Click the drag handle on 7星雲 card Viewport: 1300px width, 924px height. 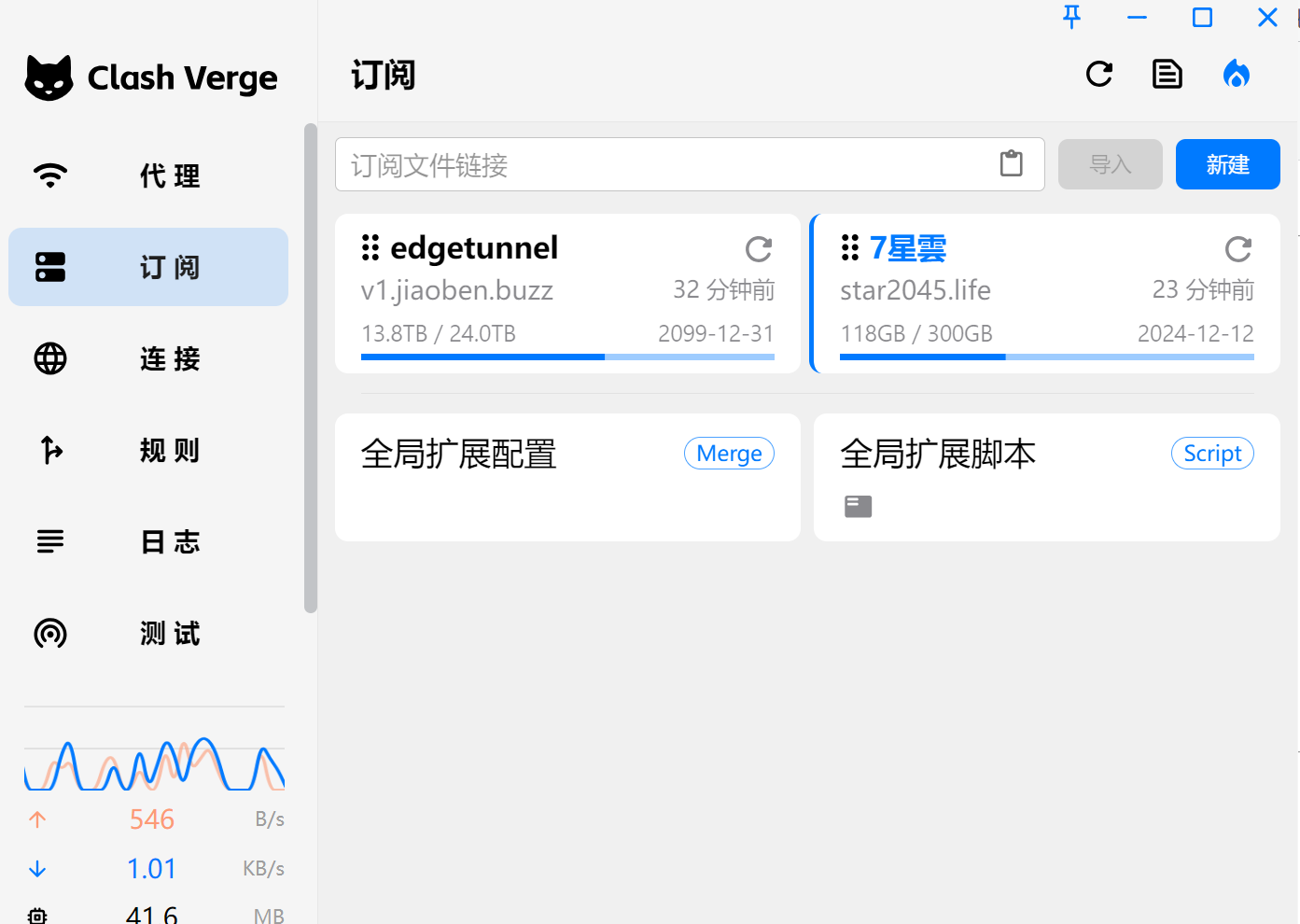click(x=850, y=247)
